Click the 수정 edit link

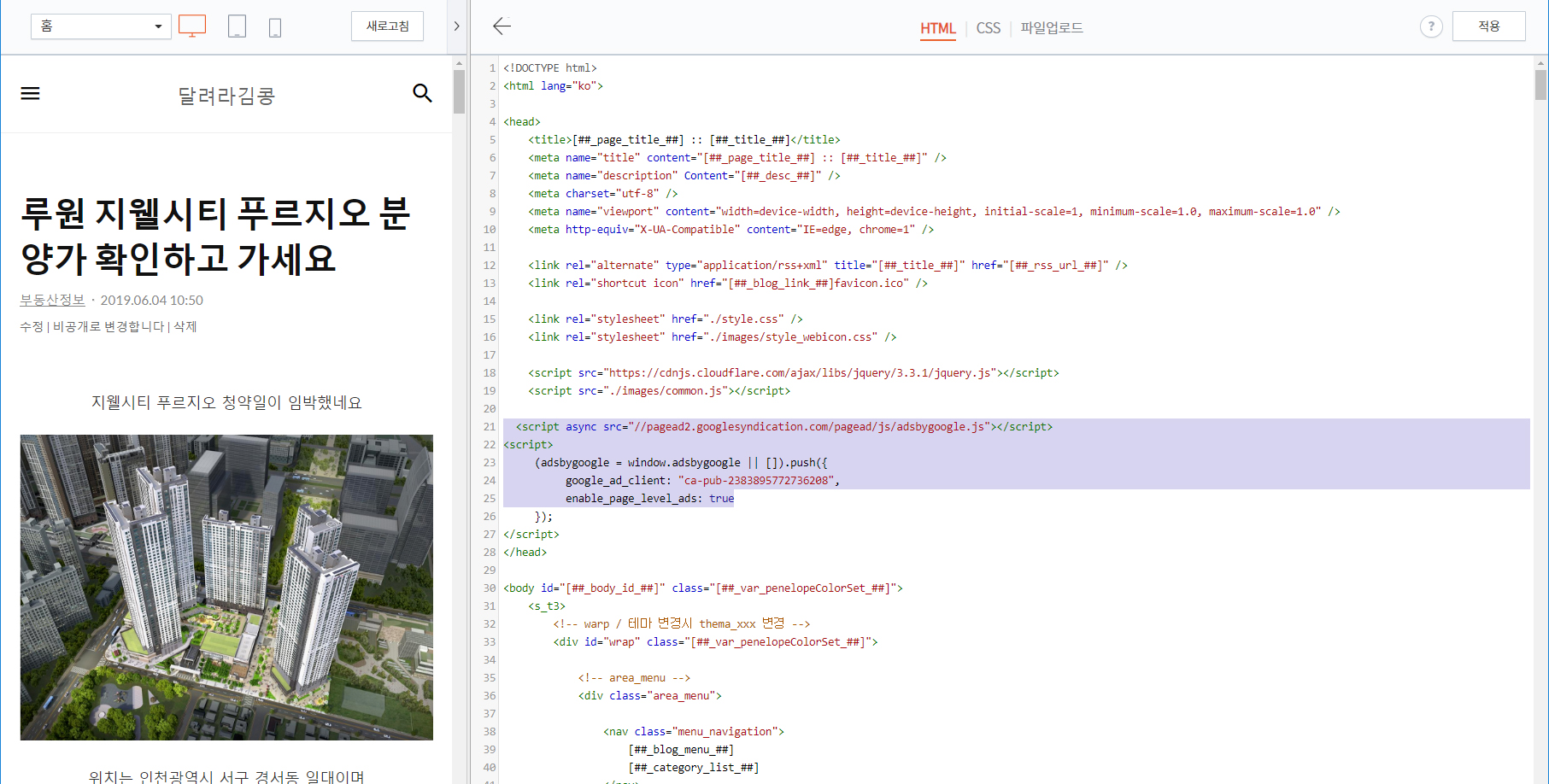coord(32,326)
